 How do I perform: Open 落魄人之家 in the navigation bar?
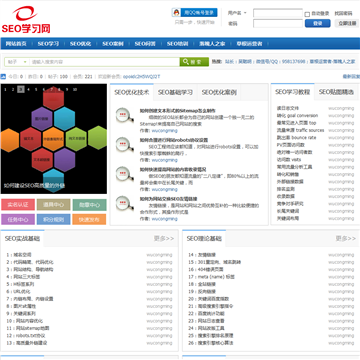pyautogui.click(x=212, y=44)
